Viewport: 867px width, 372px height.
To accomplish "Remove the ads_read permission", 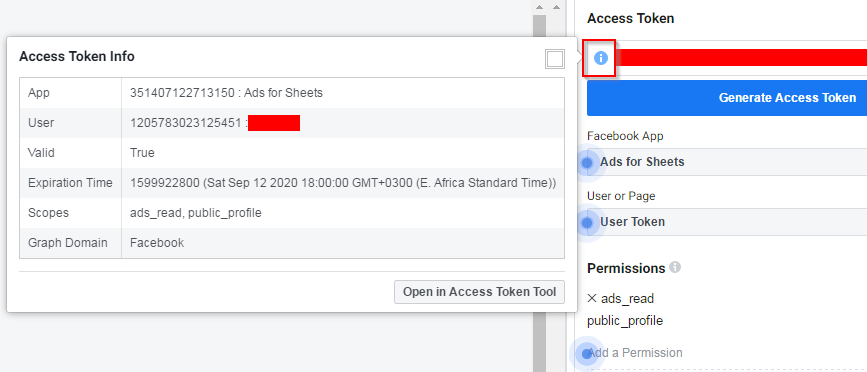I will coord(592,298).
